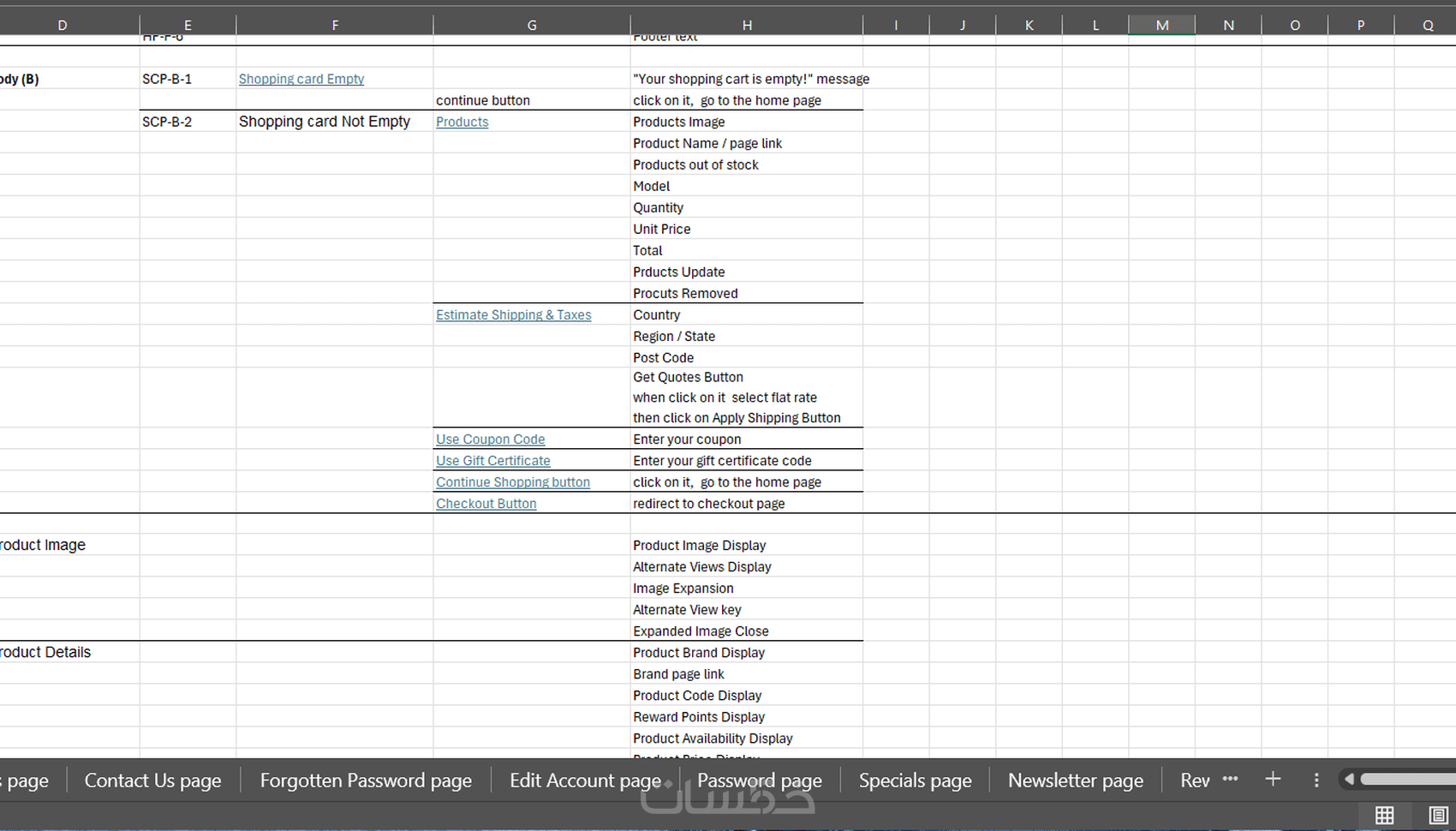The height and width of the screenshot is (831, 1456).
Task: Show more sheet tabs via the ellipsis icon
Action: click(x=1230, y=779)
